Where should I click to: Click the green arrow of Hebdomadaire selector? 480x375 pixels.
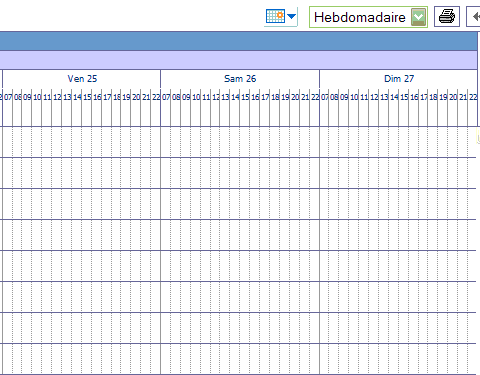(418, 17)
